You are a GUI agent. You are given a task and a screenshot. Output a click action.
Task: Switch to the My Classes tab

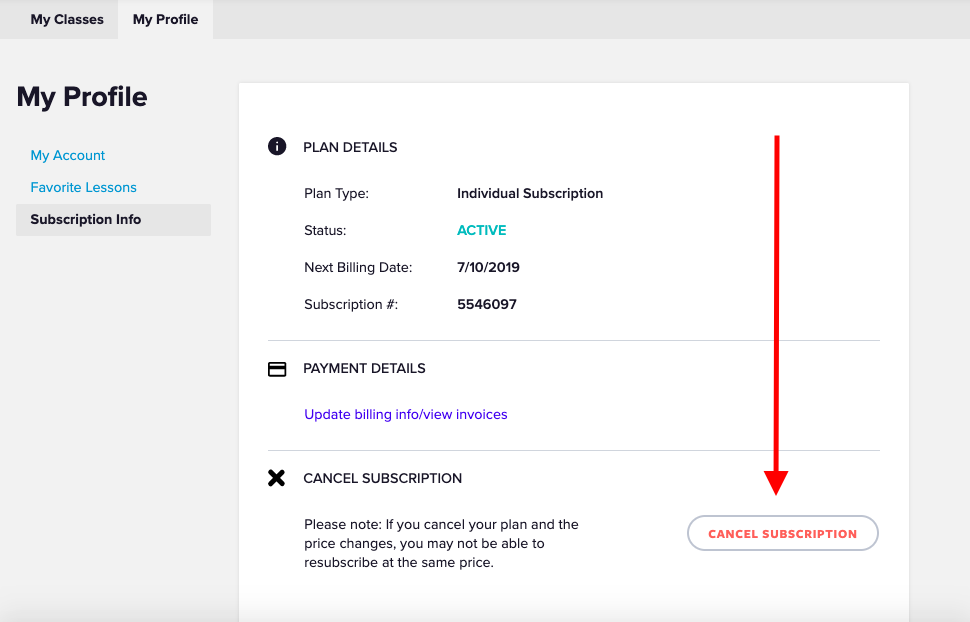(x=67, y=19)
